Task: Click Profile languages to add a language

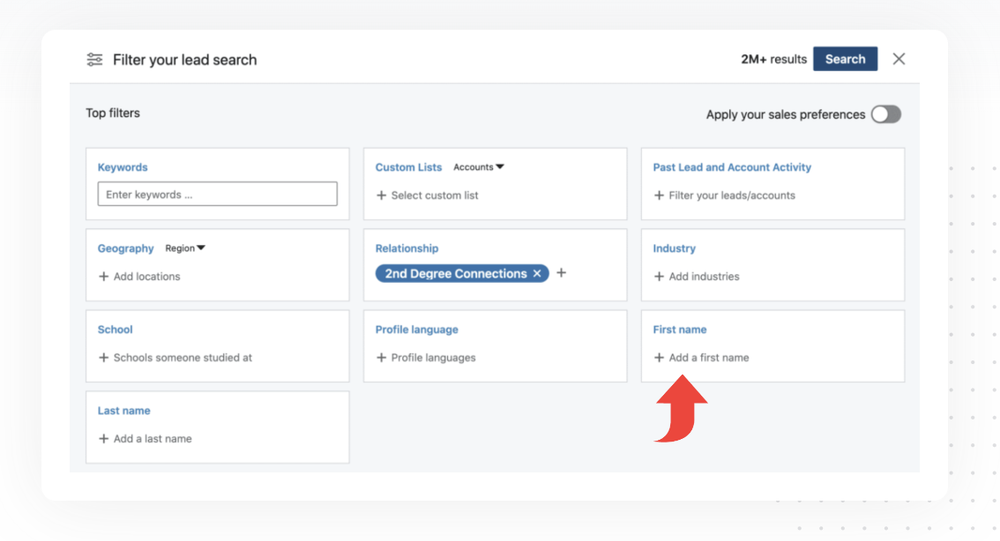Action: point(433,358)
